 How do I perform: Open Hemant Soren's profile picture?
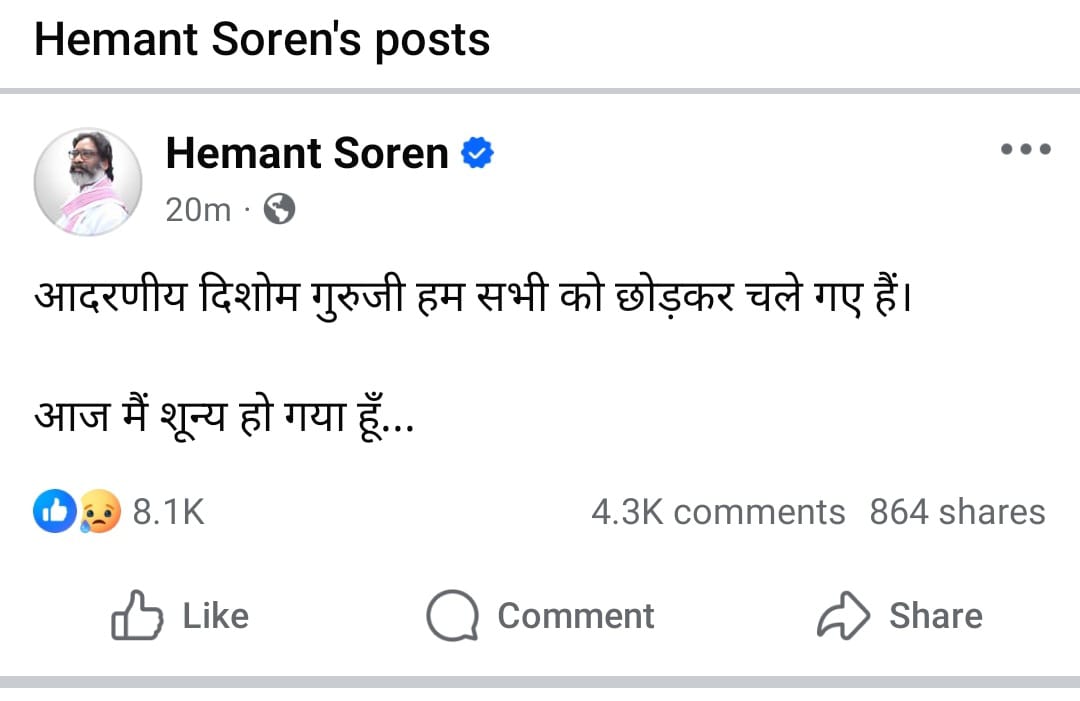pos(88,182)
